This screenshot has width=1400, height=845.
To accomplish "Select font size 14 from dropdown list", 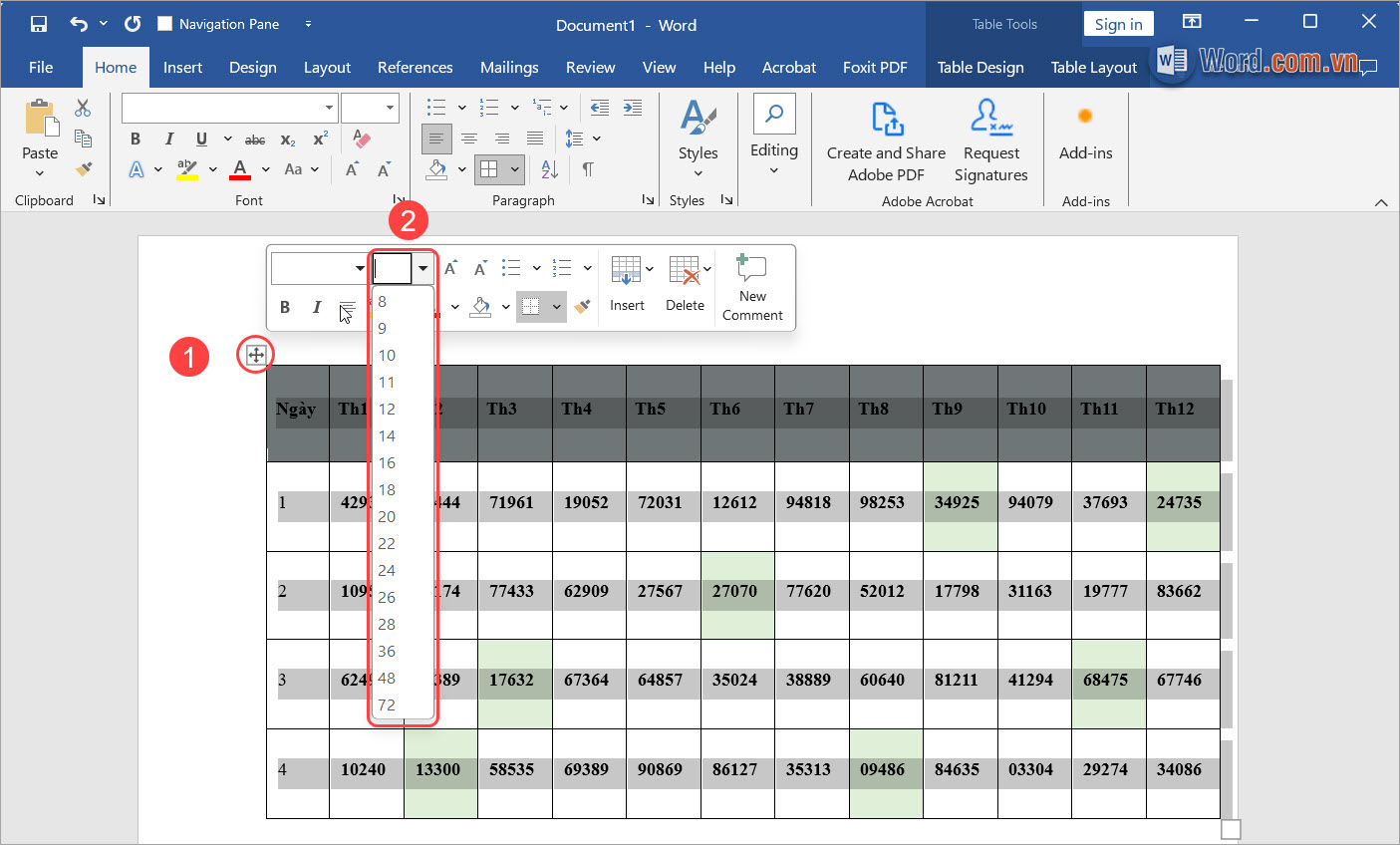I will (387, 435).
